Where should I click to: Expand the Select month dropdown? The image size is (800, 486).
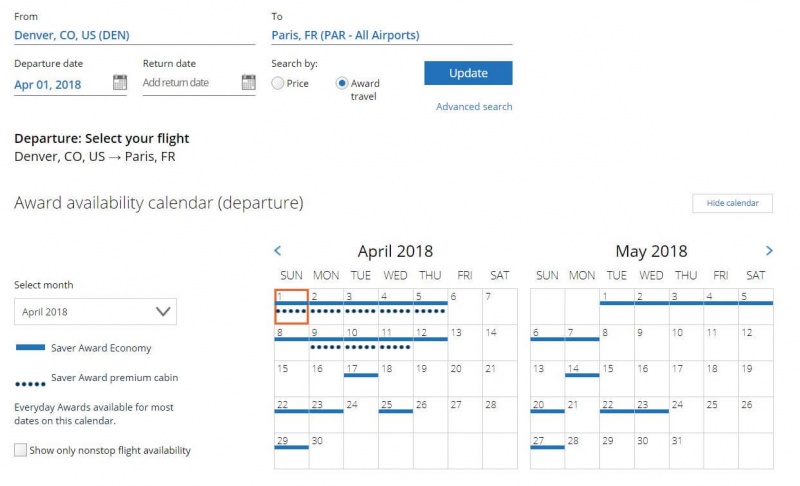tap(95, 312)
